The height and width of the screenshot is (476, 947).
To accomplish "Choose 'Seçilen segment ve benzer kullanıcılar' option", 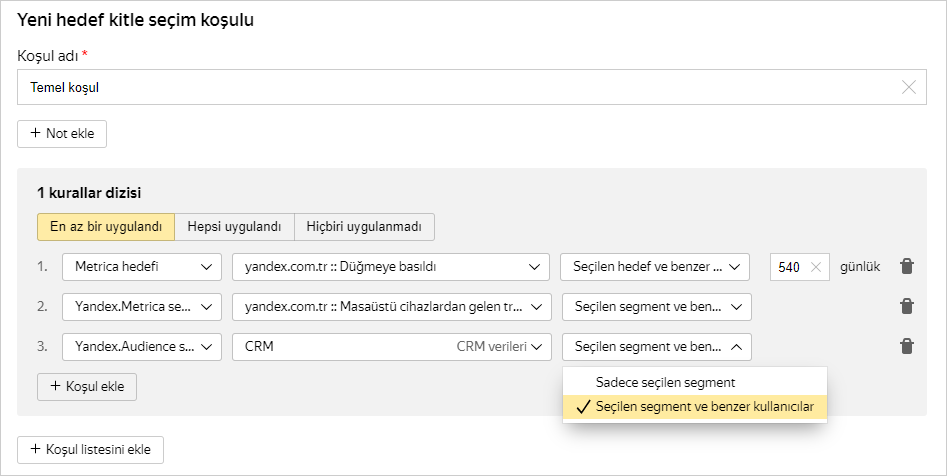I will pos(704,407).
